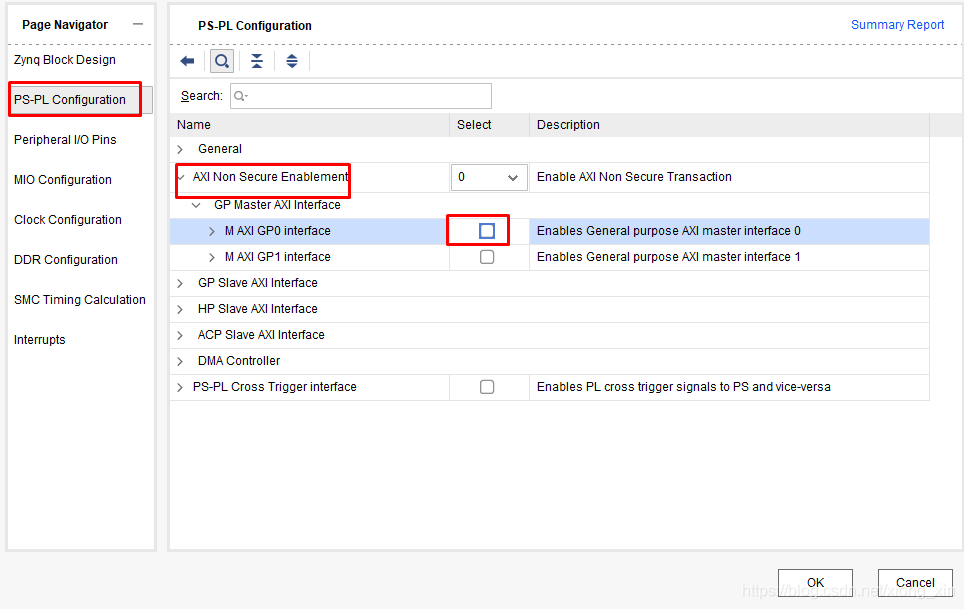Screen dimensions: 964x609
Task: Enable the M AXI GP0 interface checkbox
Action: click(x=487, y=231)
